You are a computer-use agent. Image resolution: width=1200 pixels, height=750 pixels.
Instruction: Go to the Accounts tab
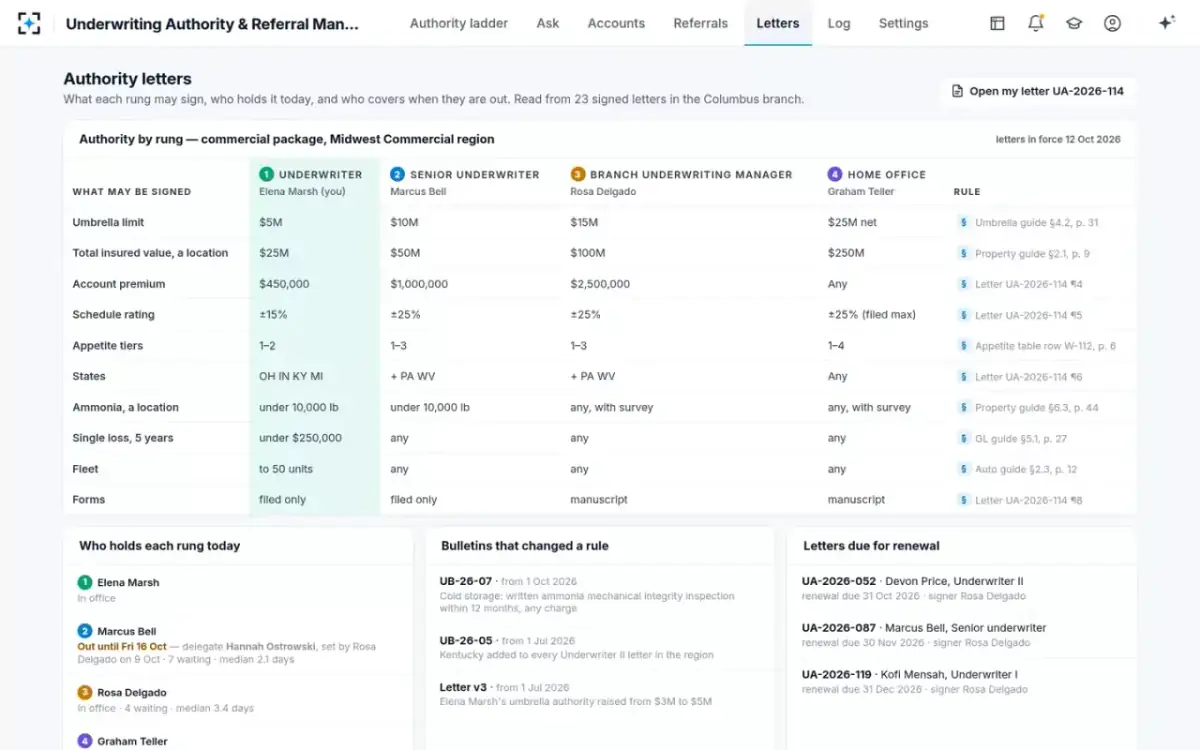coord(616,23)
